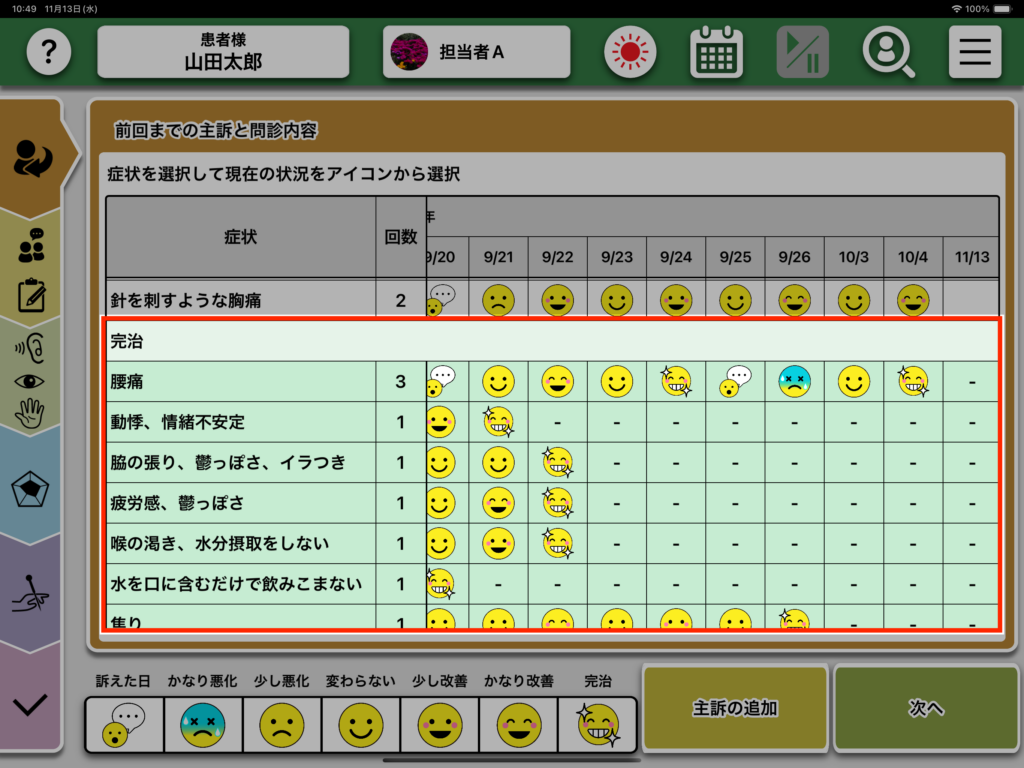
Task: Open the patient search magnifier icon
Action: (888, 52)
